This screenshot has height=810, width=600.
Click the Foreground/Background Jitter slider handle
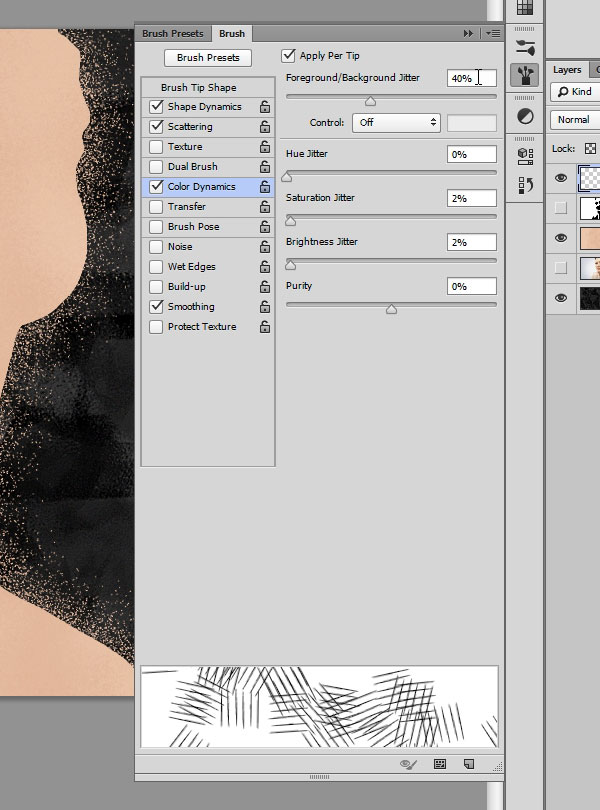[370, 101]
